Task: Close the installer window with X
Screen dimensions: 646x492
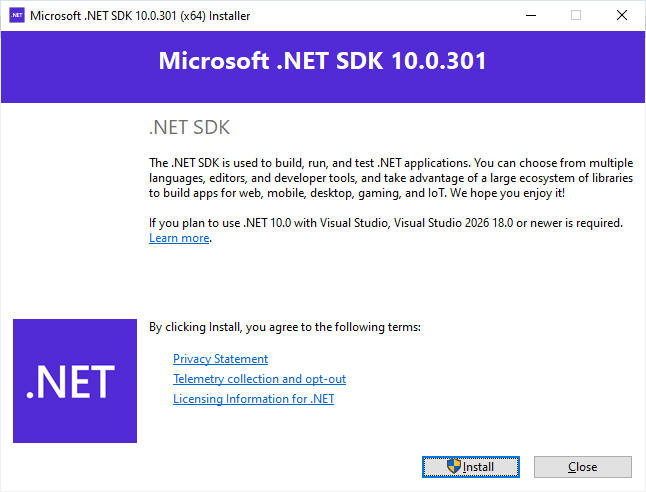Action: [622, 15]
